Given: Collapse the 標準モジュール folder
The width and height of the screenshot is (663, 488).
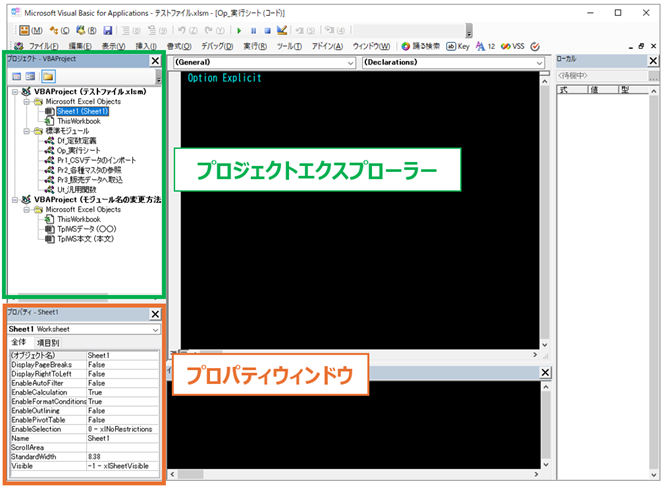Looking at the screenshot, I should pyautogui.click(x=27, y=131).
